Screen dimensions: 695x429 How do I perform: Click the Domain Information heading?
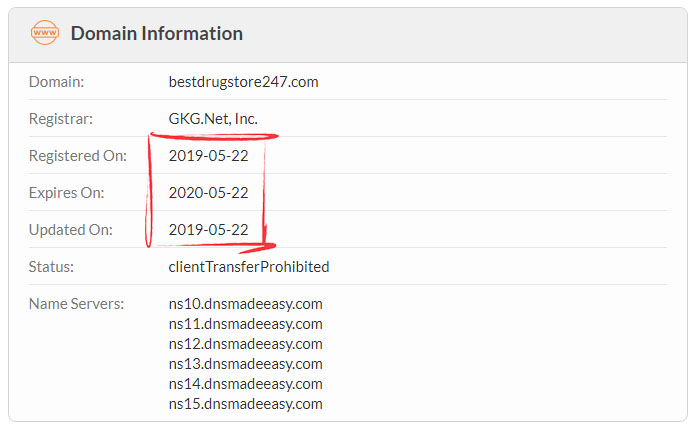157,34
